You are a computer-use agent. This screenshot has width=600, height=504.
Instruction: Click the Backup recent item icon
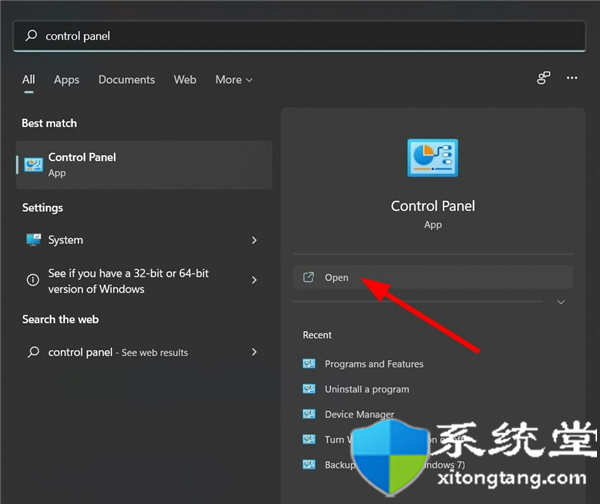309,464
